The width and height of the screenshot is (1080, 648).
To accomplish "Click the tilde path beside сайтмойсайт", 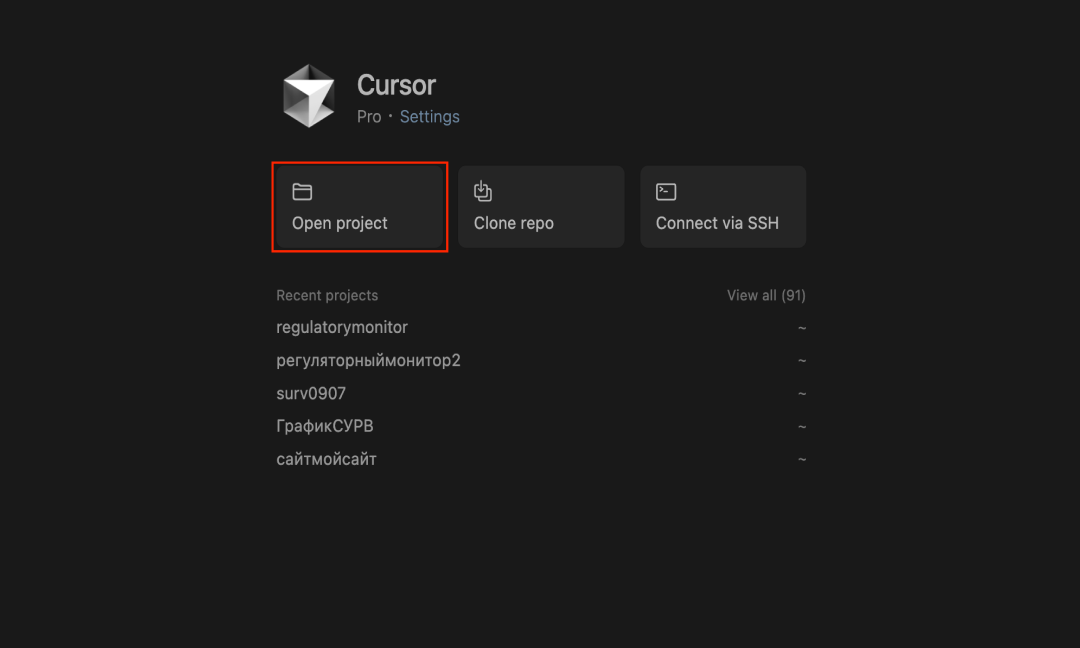I will click(x=802, y=460).
